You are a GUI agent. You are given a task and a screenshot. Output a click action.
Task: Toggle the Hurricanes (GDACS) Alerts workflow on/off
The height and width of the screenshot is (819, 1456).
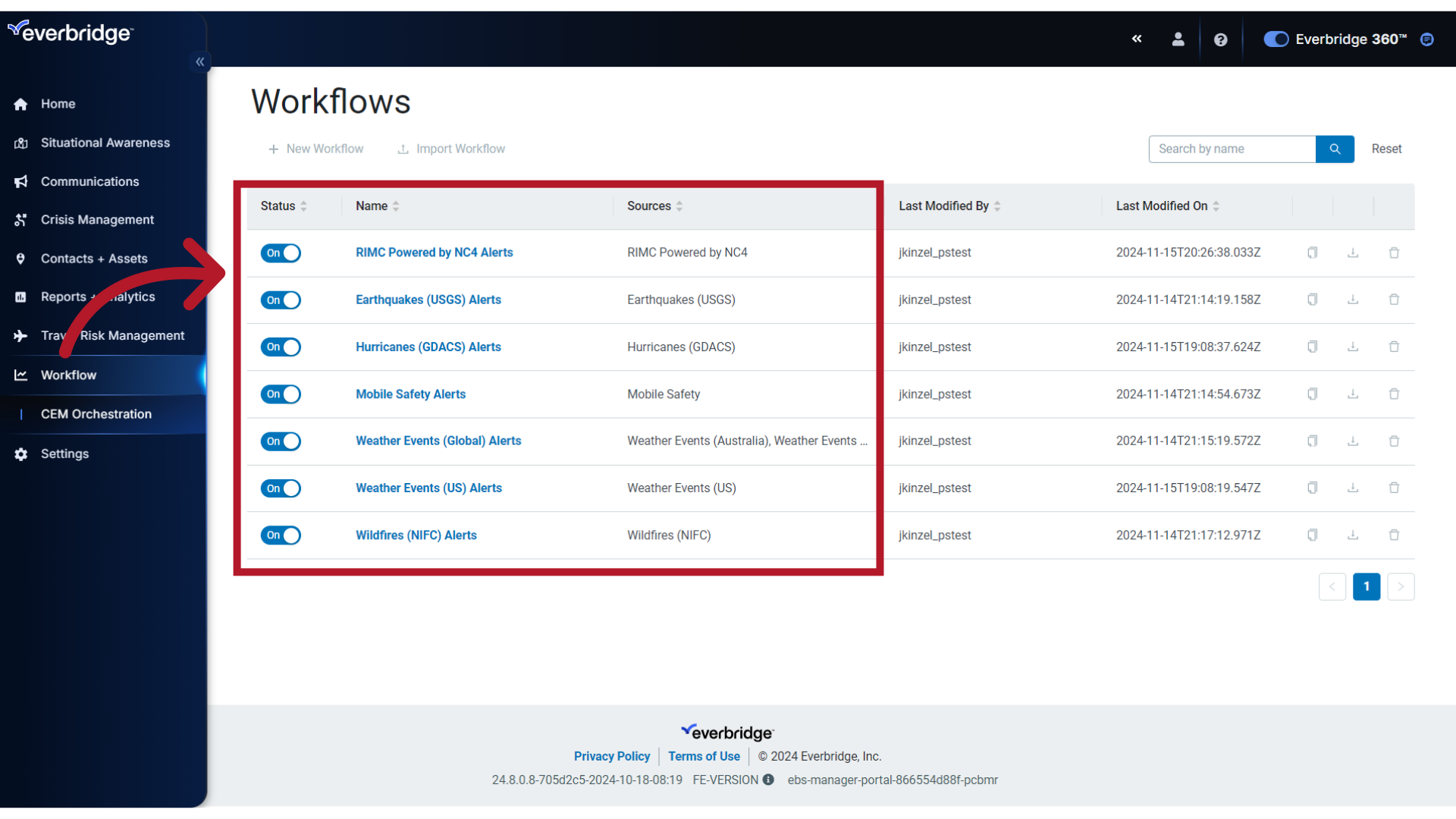281,346
